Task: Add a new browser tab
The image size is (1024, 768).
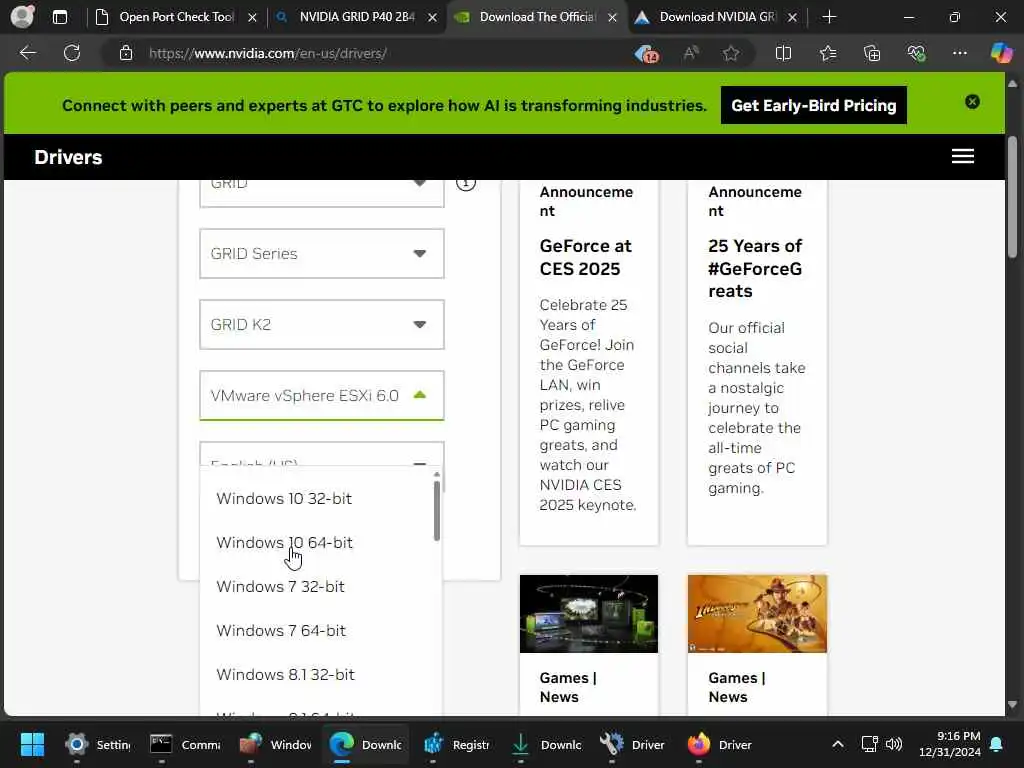Action: tap(829, 17)
